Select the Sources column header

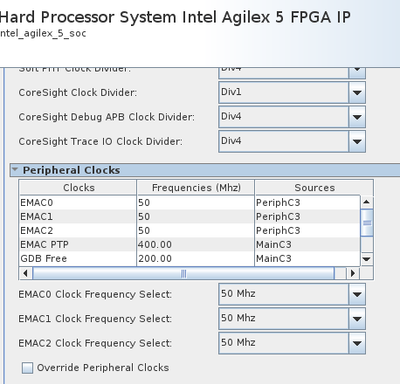(x=314, y=188)
